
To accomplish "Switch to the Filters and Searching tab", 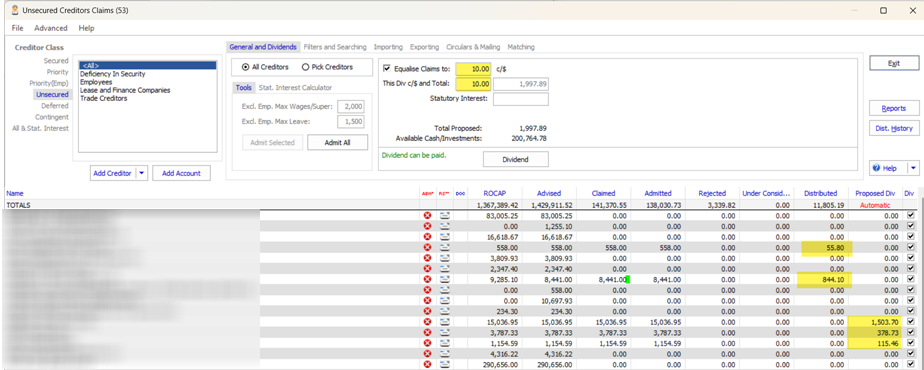I will point(335,47).
